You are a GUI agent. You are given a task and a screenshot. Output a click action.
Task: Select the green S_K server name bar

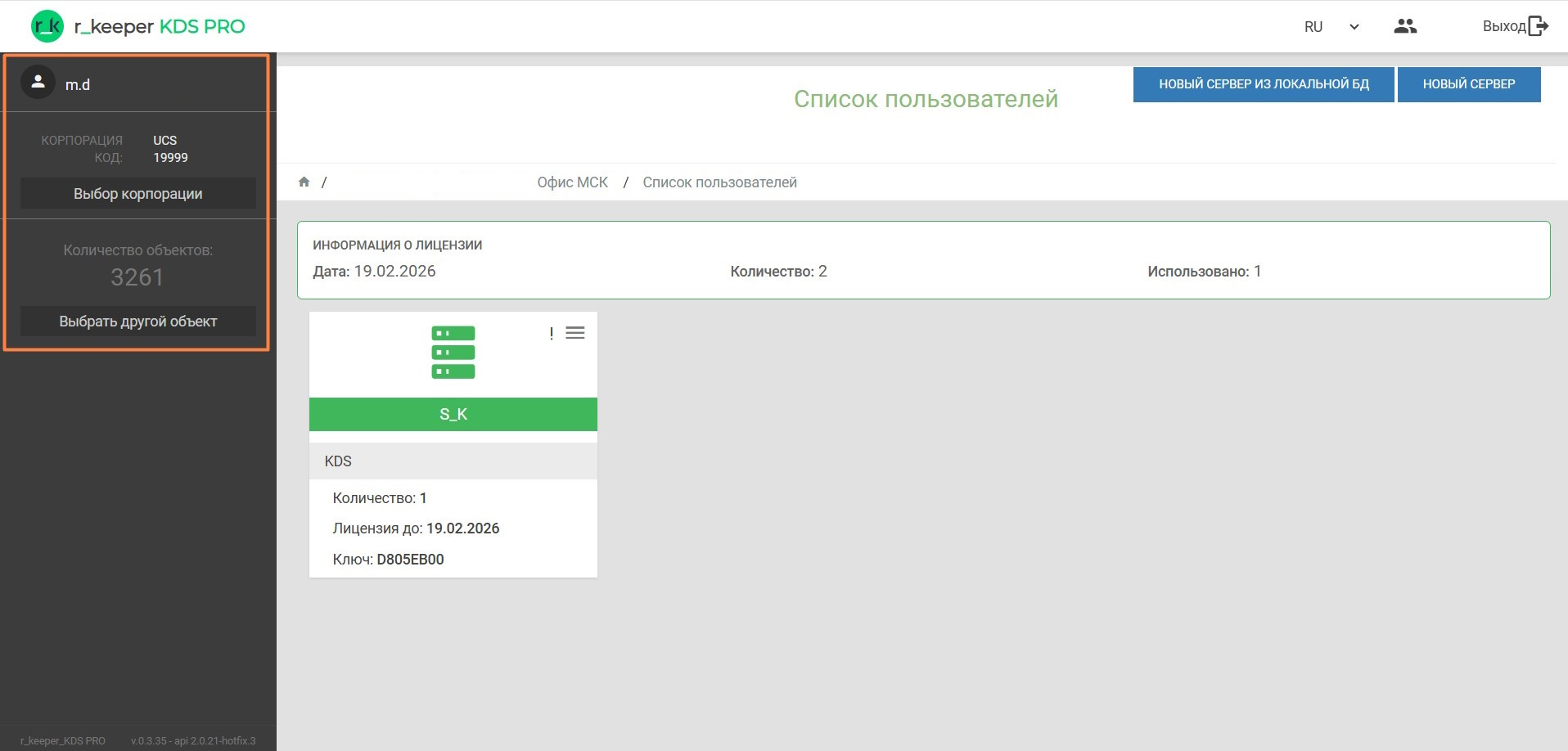(x=453, y=414)
